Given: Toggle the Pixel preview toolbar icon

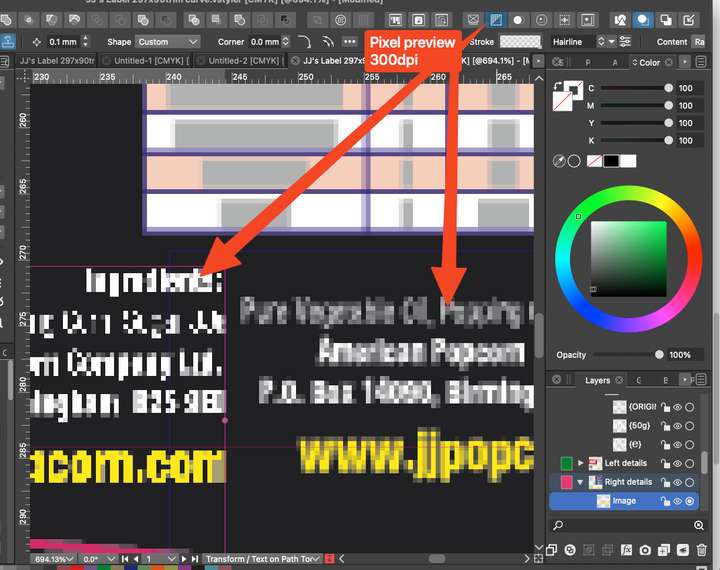Looking at the screenshot, I should pos(496,20).
